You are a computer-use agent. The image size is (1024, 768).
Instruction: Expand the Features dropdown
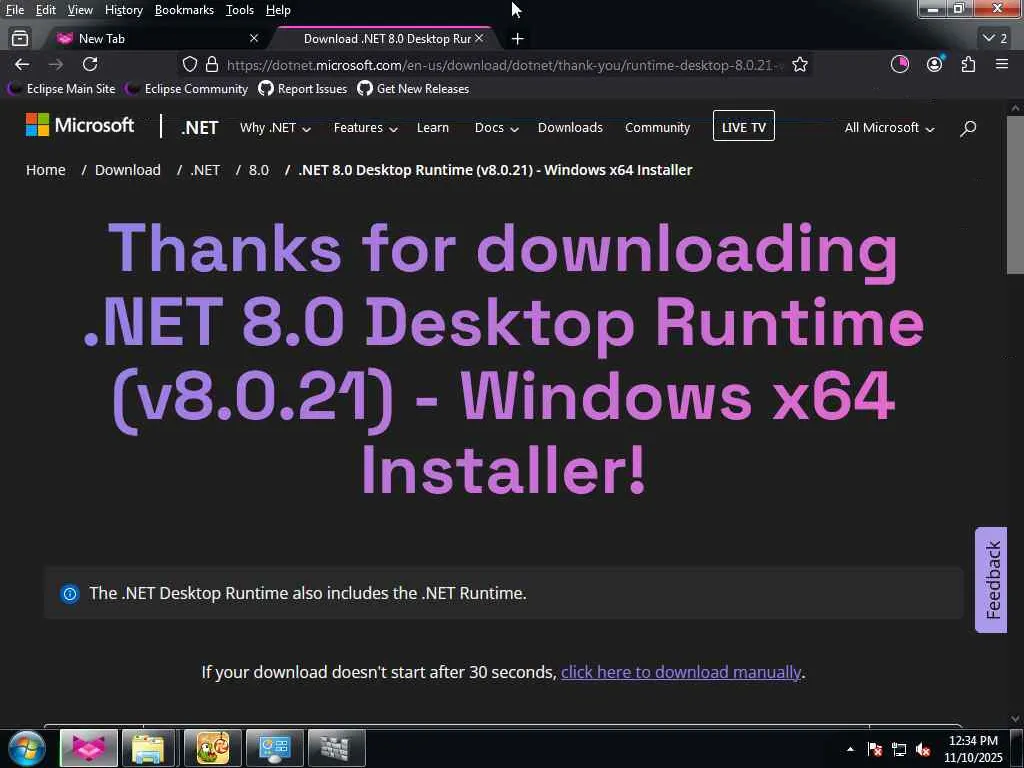(366, 128)
